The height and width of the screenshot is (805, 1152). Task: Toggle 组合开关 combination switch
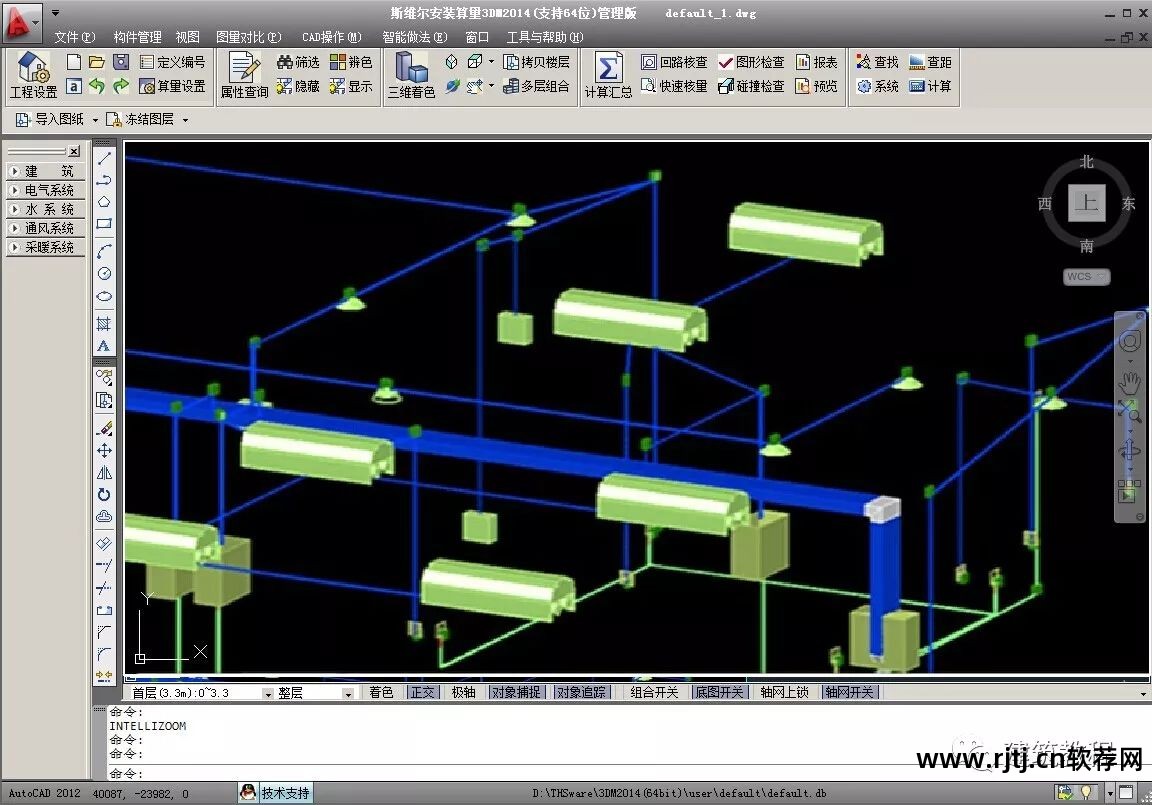pyautogui.click(x=654, y=693)
